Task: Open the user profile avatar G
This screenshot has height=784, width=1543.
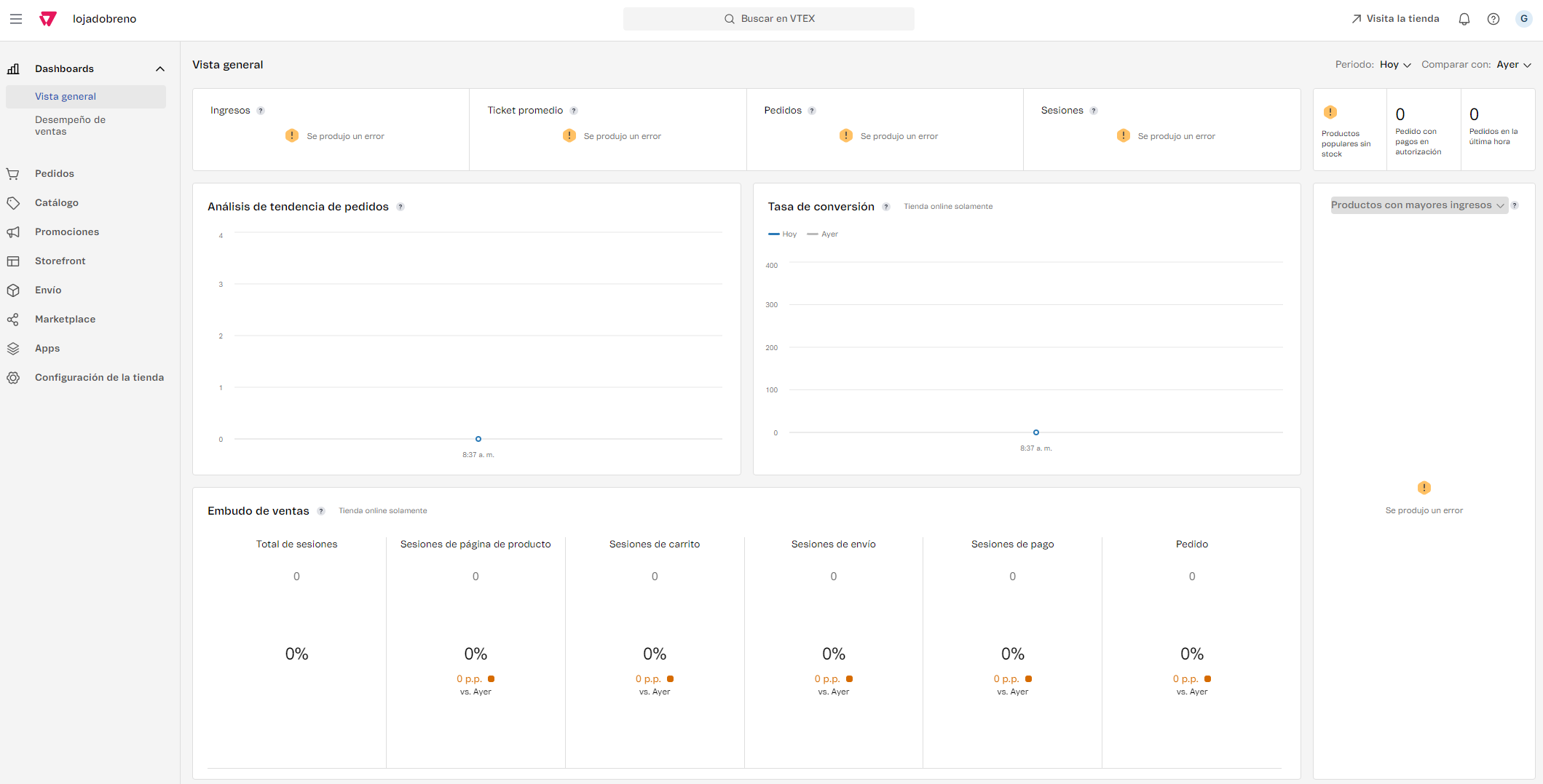Action: coord(1523,19)
